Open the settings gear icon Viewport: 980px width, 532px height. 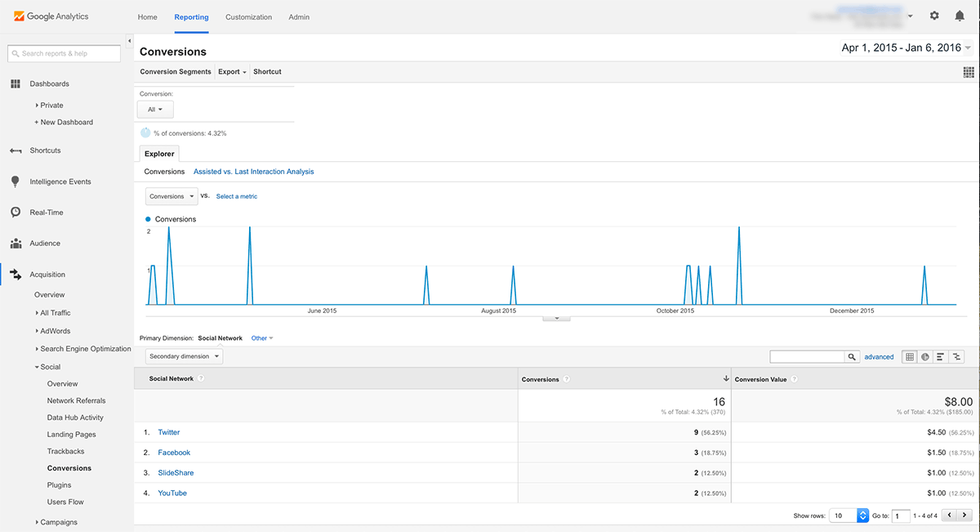(934, 16)
